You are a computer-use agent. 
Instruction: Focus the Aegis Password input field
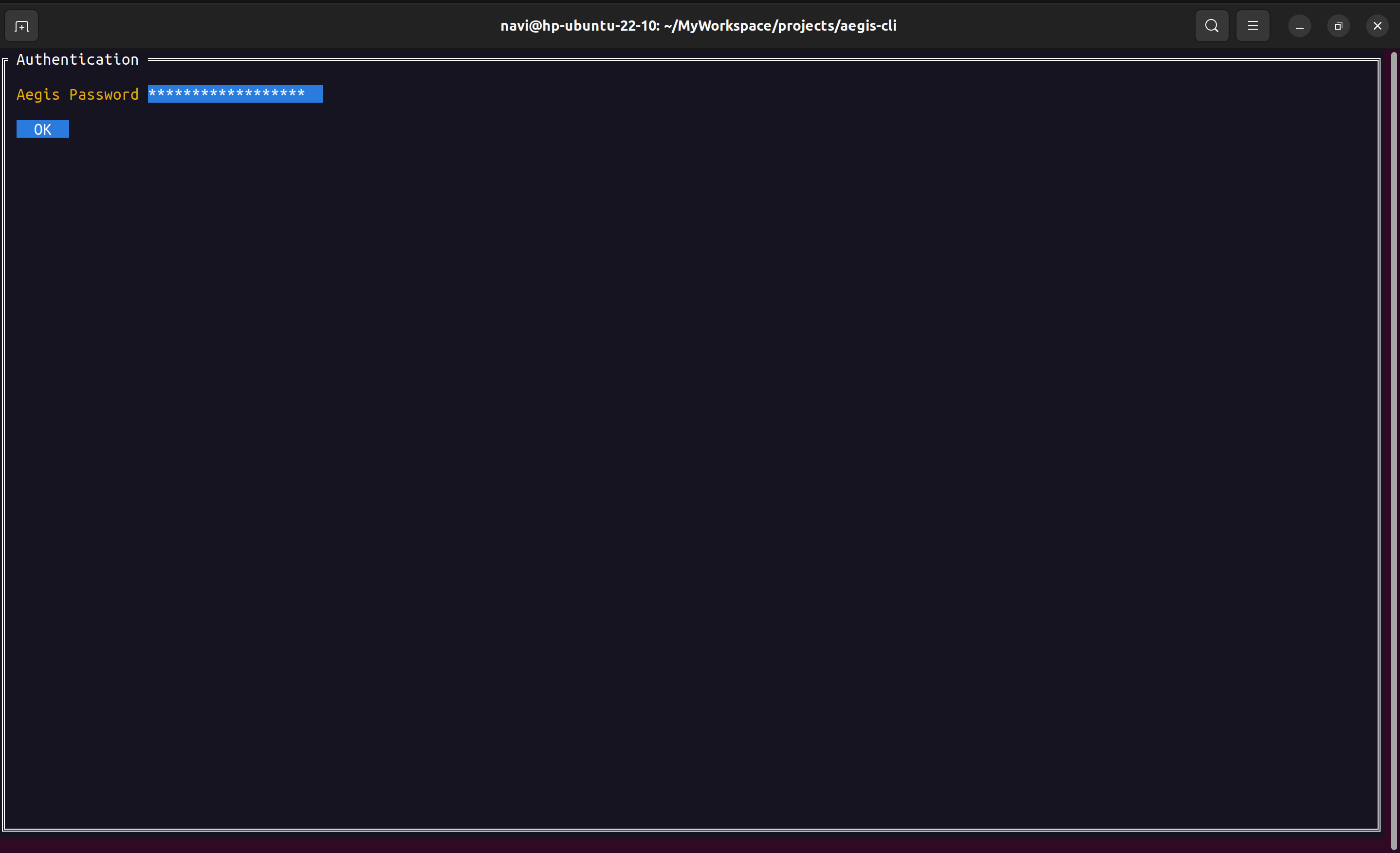coord(235,94)
